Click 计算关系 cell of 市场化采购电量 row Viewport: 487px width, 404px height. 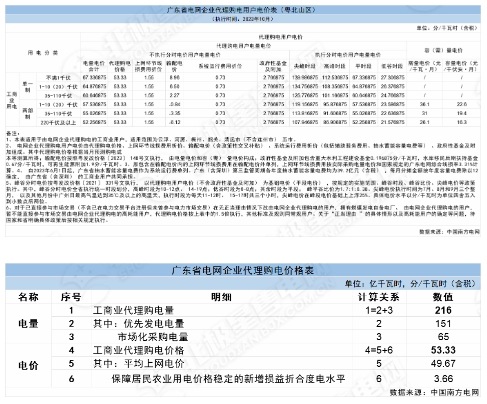coord(379,337)
